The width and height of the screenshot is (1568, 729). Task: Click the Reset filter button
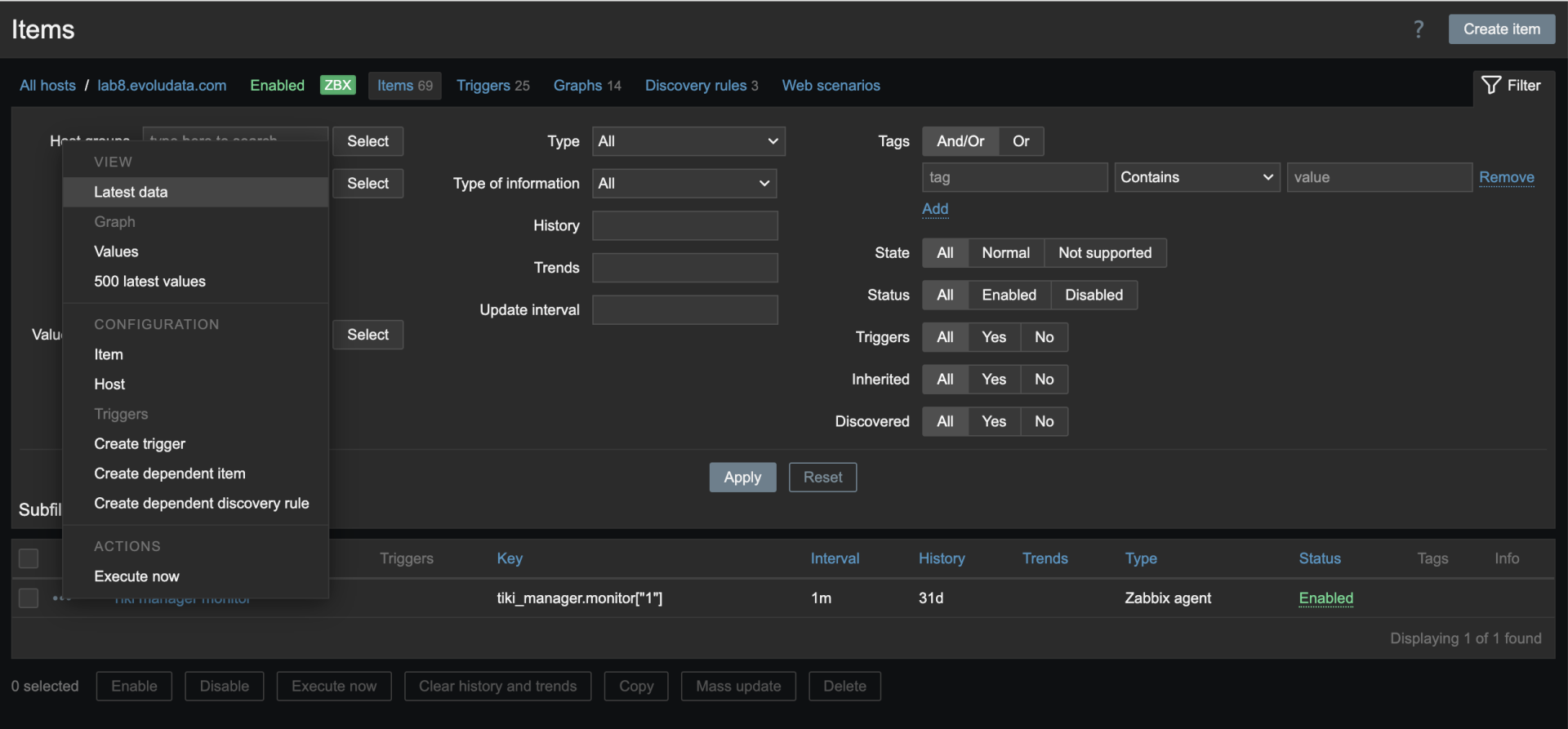pyautogui.click(x=822, y=478)
